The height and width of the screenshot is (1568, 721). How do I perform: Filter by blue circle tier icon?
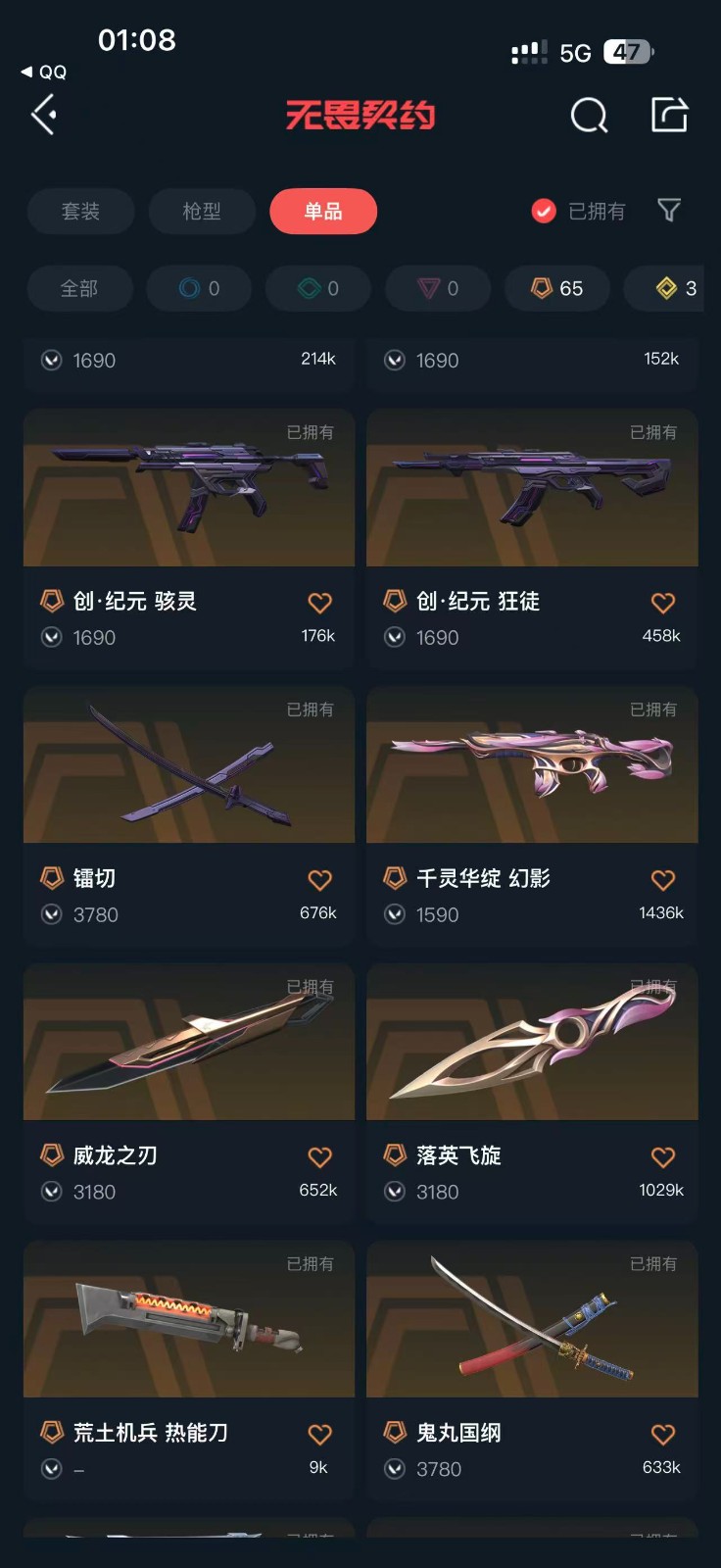pos(199,288)
